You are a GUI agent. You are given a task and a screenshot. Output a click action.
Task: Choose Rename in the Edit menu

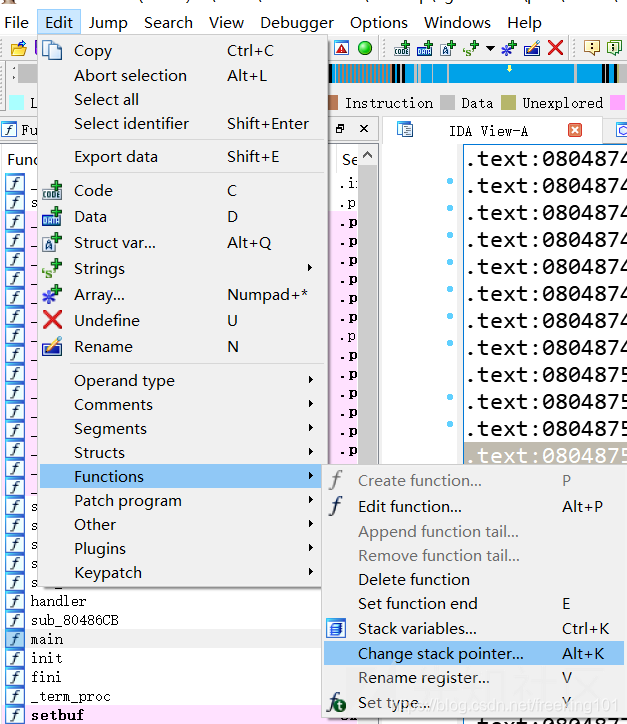click(182, 346)
